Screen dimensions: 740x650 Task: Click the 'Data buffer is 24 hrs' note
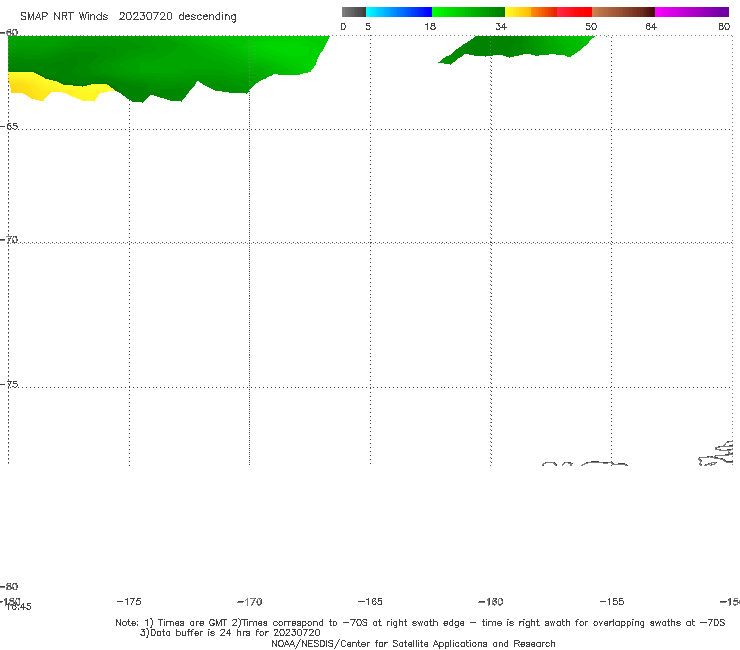(x=230, y=633)
